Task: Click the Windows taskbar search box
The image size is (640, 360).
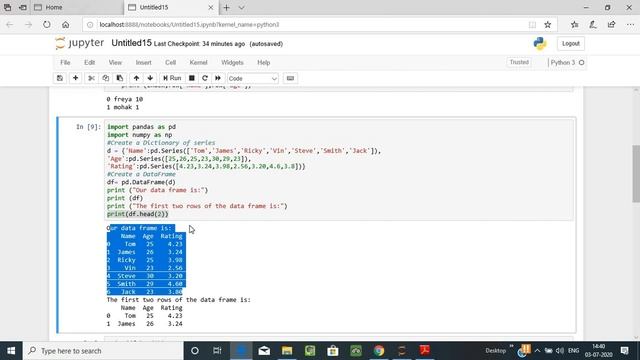Action: pyautogui.click(x=103, y=351)
